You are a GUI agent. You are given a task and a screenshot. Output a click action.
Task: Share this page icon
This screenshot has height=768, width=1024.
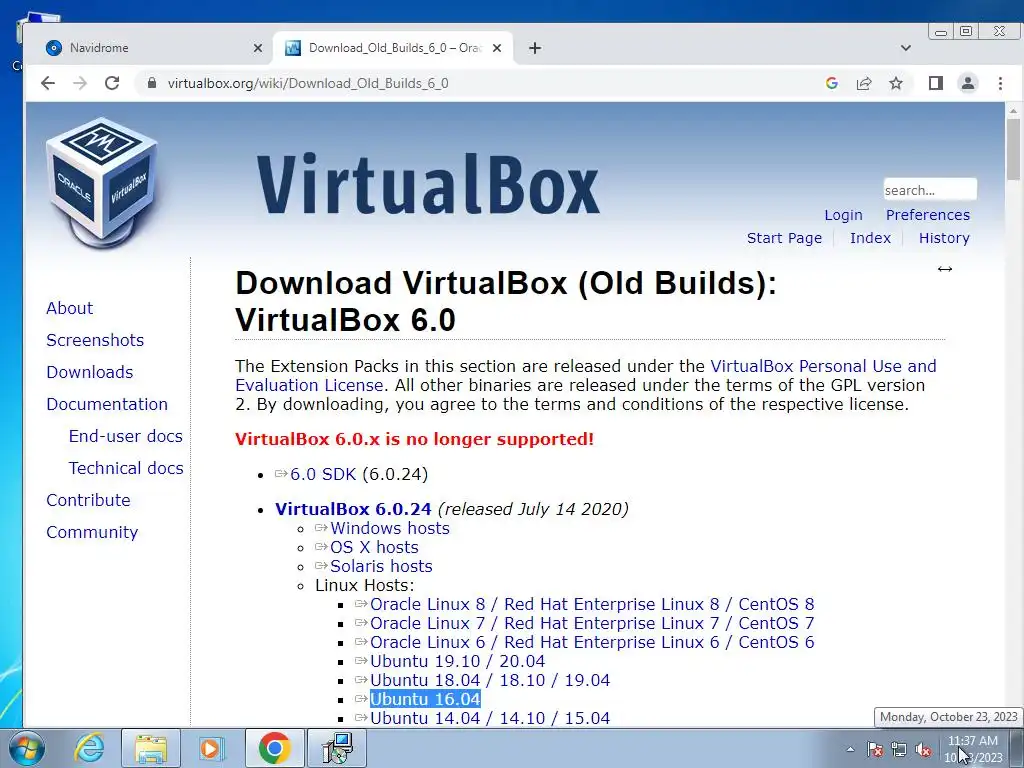coord(864,83)
